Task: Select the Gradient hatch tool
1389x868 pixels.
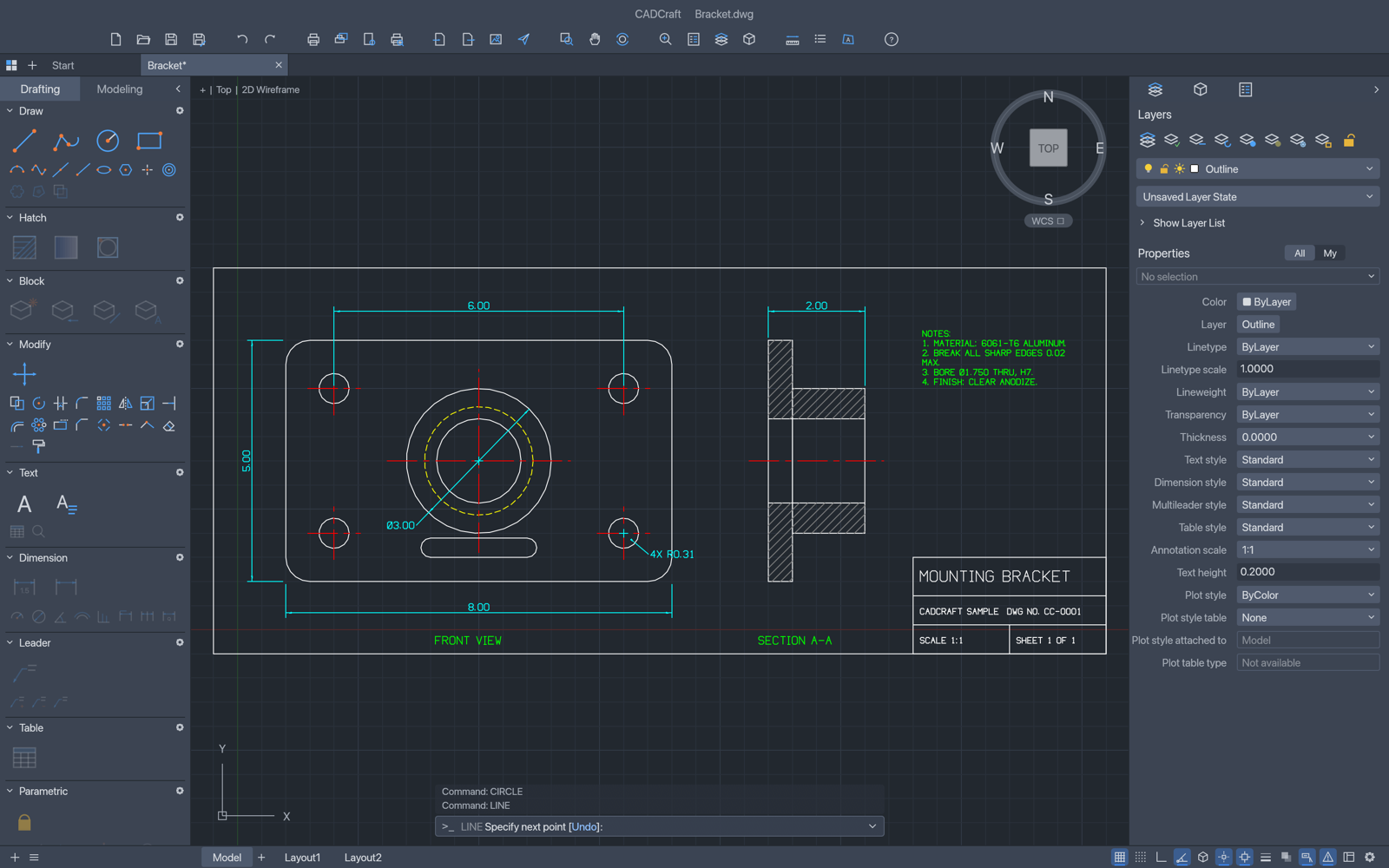Action: click(66, 247)
